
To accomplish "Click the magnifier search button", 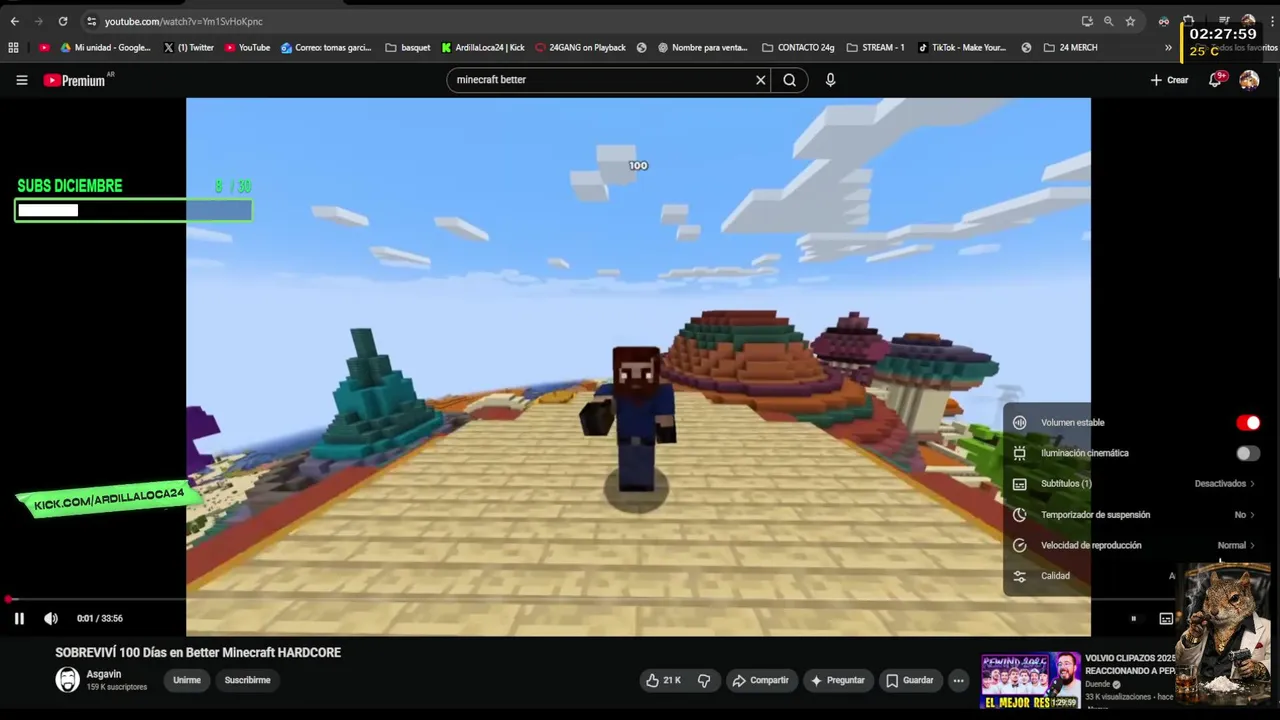I will (x=790, y=80).
